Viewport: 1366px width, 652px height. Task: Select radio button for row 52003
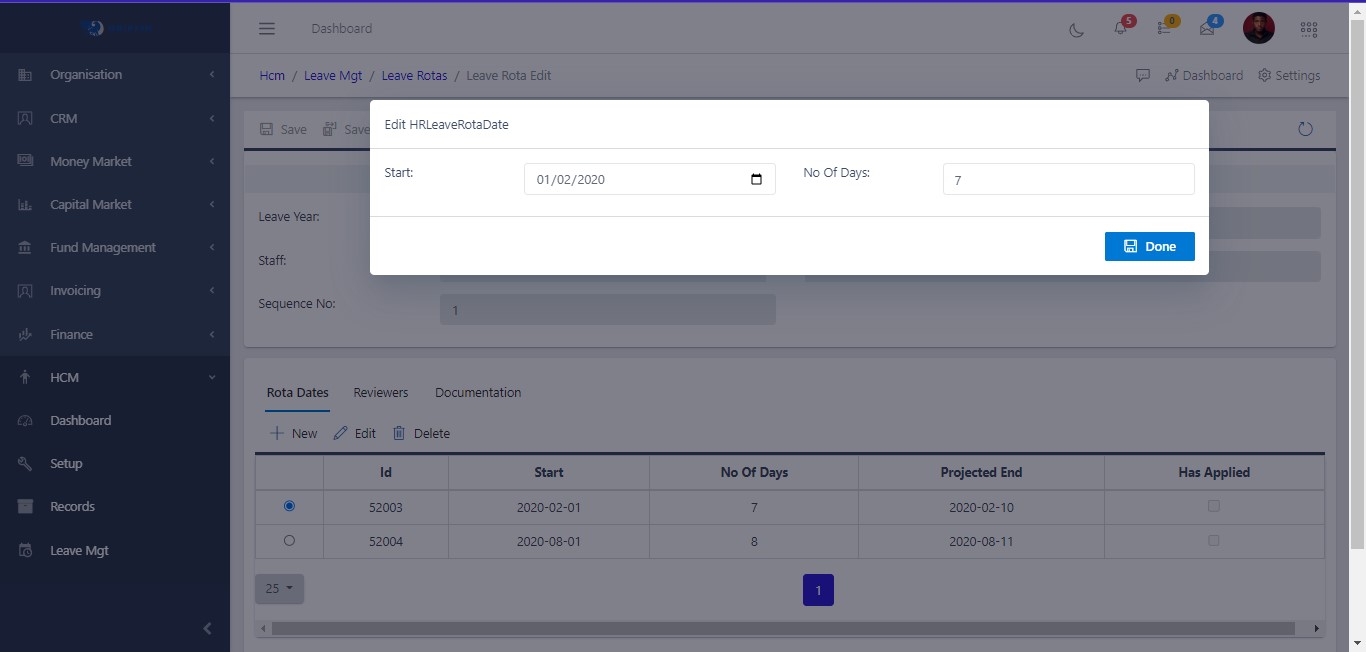click(x=290, y=506)
